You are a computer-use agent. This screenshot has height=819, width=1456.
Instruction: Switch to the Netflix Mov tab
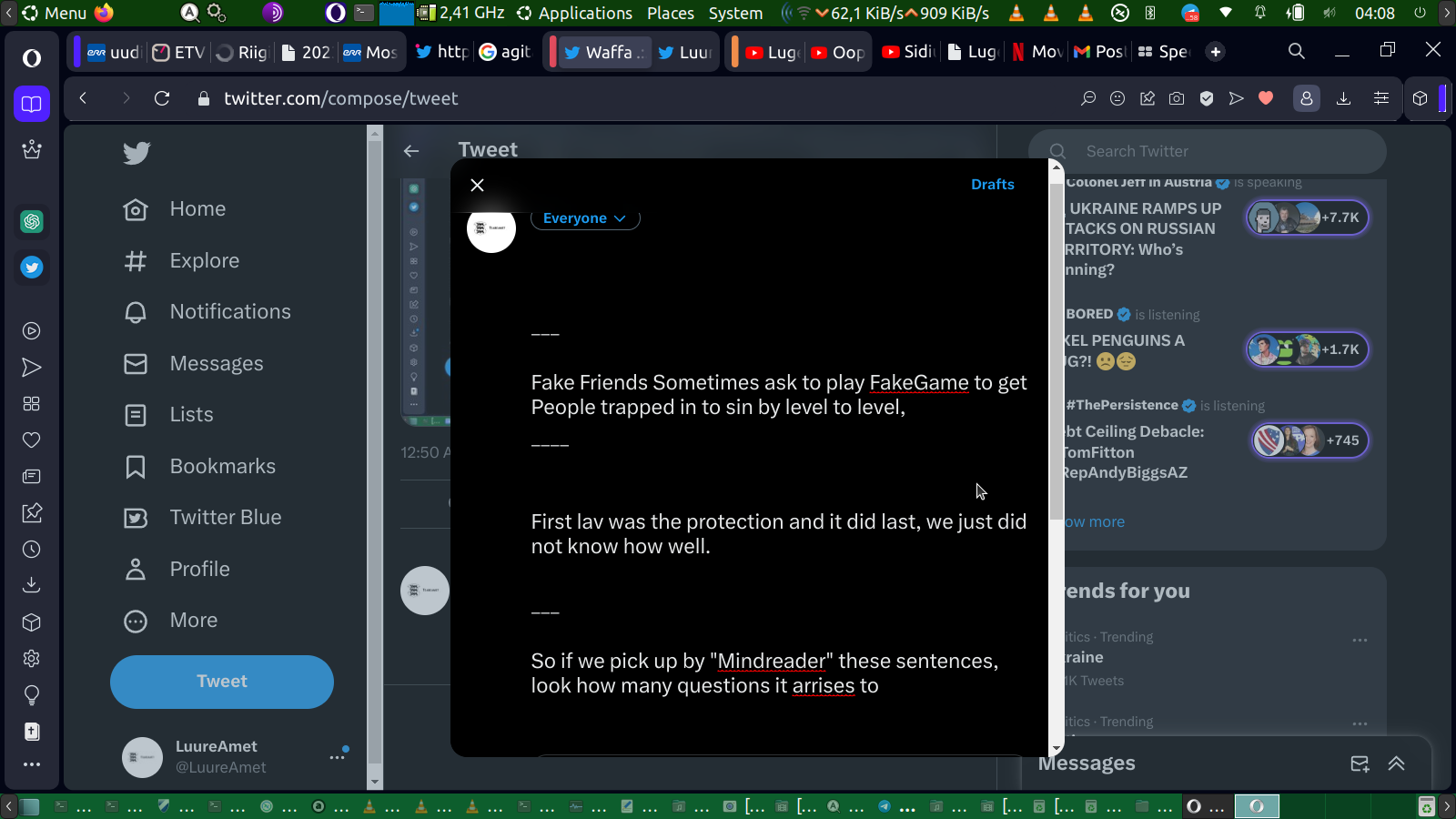[x=1036, y=52]
